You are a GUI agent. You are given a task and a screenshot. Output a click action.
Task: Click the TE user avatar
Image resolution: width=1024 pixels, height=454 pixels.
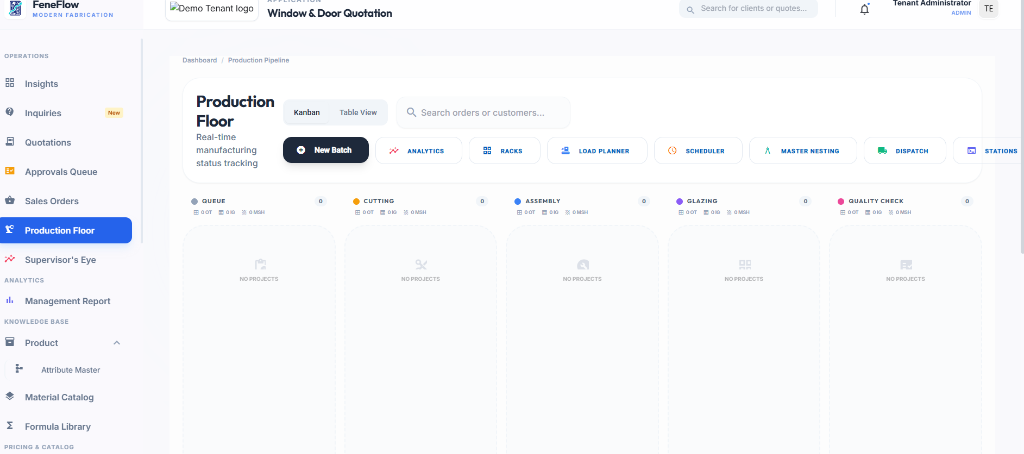click(x=988, y=8)
